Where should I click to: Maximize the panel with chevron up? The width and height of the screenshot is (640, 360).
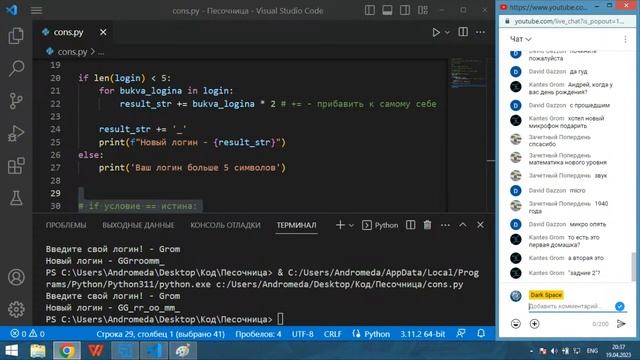(x=462, y=225)
